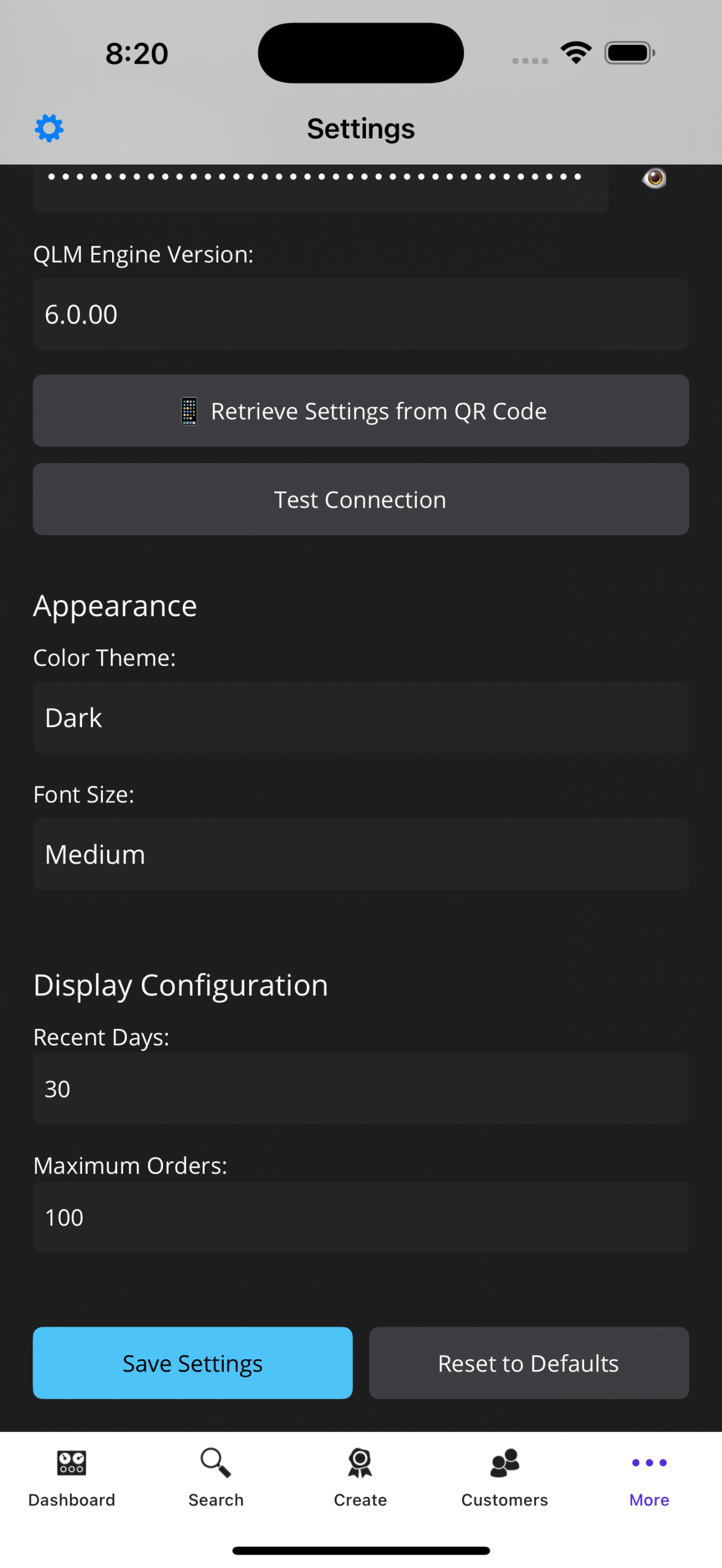
Task: Tap the blue gear icon in header
Action: click(49, 128)
